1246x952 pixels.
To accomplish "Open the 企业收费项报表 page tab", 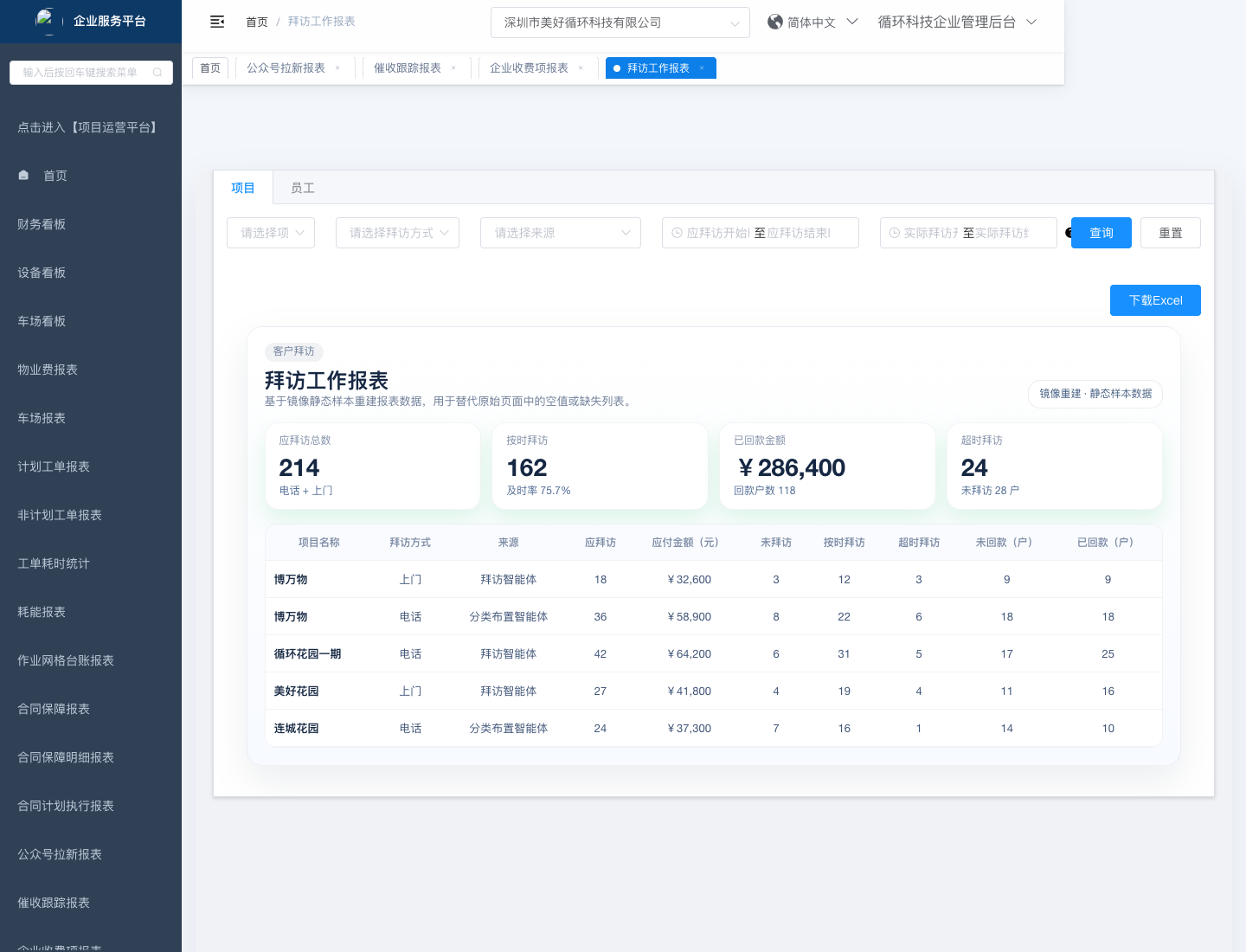I will [x=529, y=68].
